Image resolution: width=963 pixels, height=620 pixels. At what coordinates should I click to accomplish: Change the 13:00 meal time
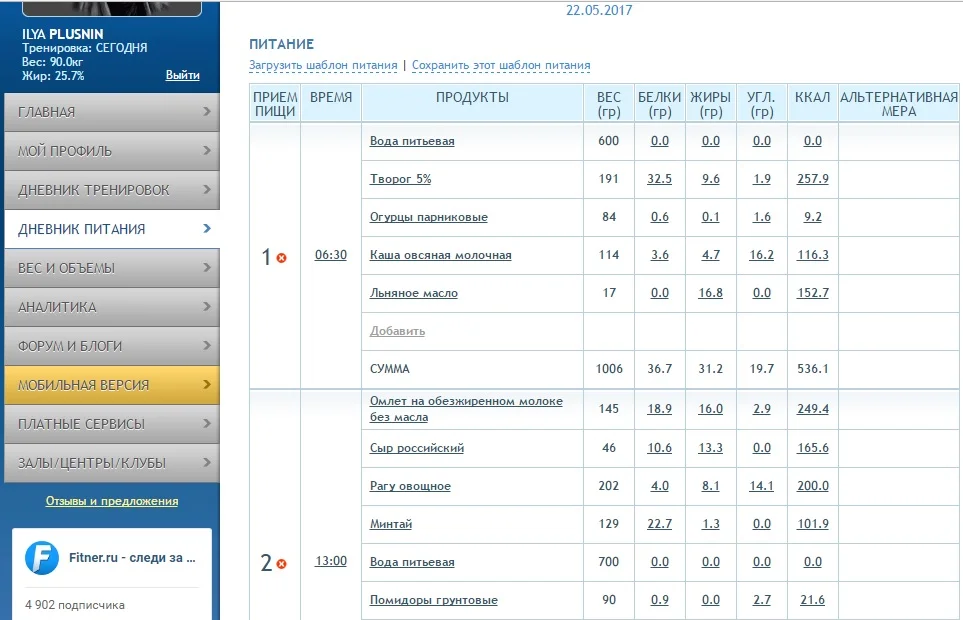click(331, 561)
